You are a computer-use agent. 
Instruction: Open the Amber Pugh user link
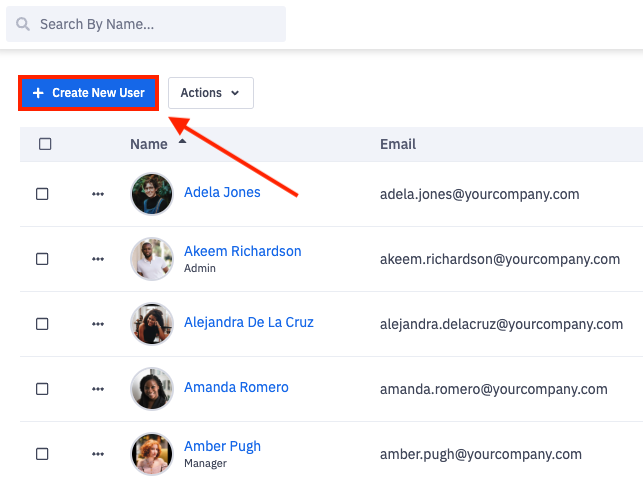[222, 446]
